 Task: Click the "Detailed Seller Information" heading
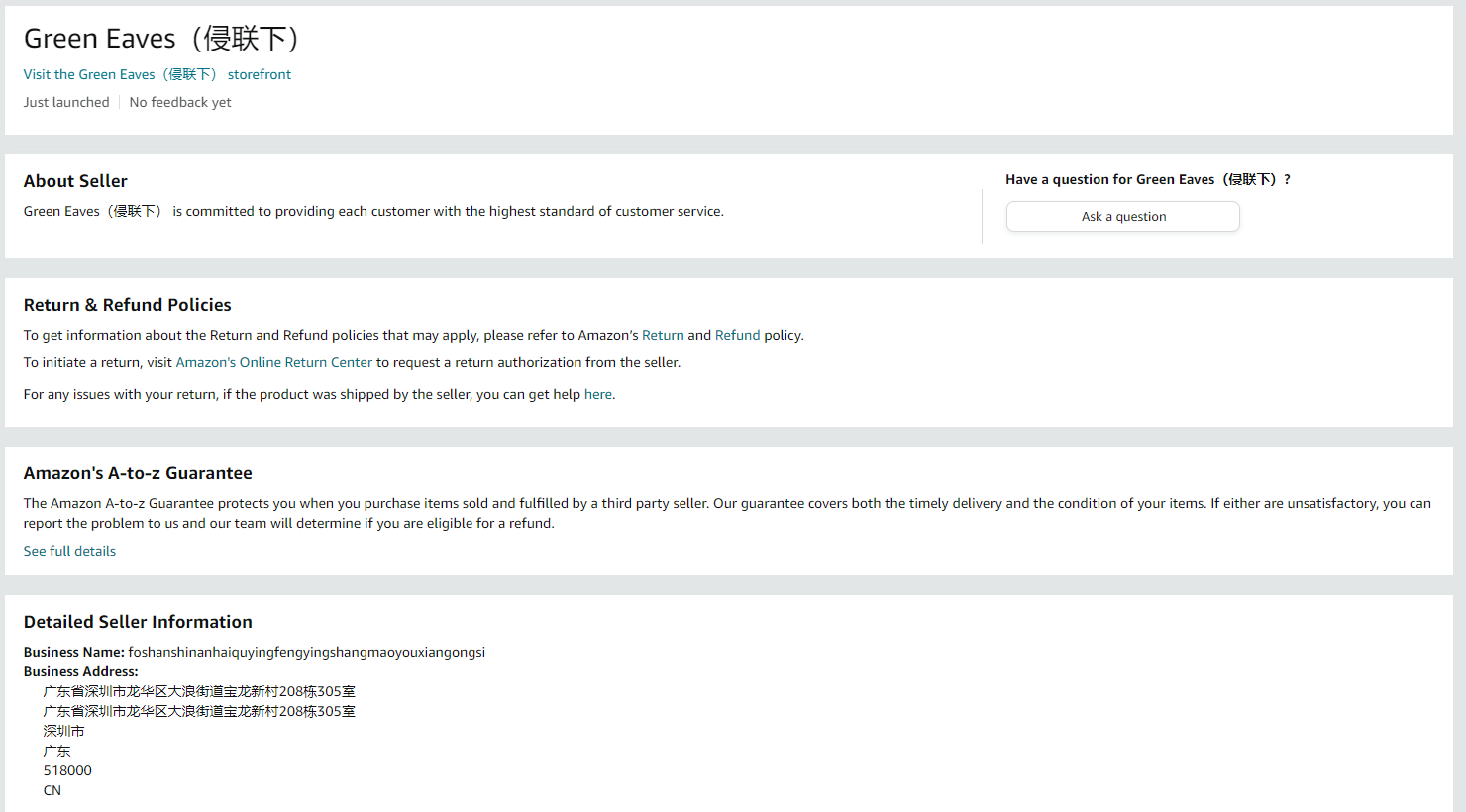coord(138,622)
